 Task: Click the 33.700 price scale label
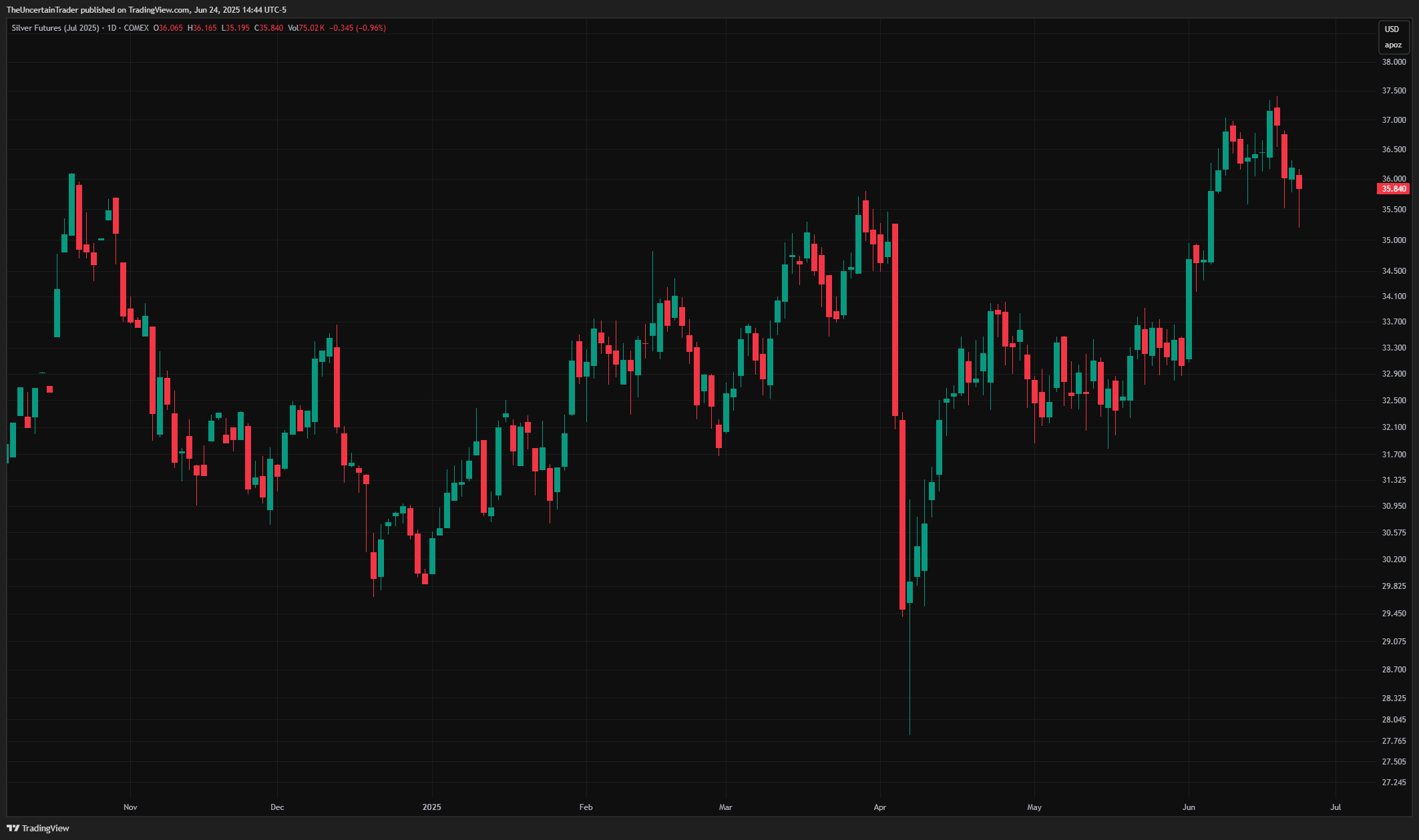[x=1394, y=322]
